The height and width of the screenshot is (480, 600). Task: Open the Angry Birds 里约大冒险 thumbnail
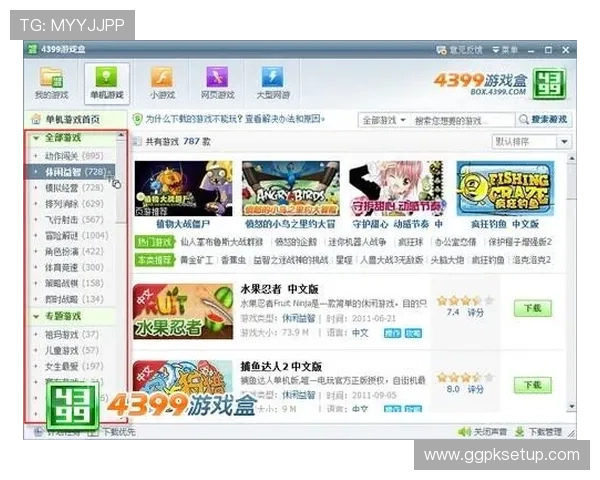[x=291, y=189]
